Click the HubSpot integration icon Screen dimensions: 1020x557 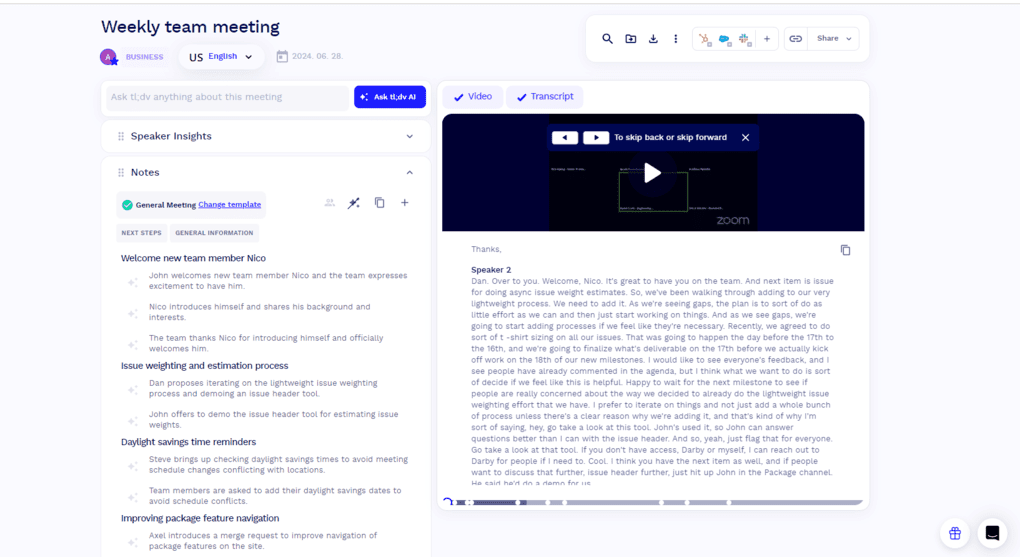coord(705,39)
